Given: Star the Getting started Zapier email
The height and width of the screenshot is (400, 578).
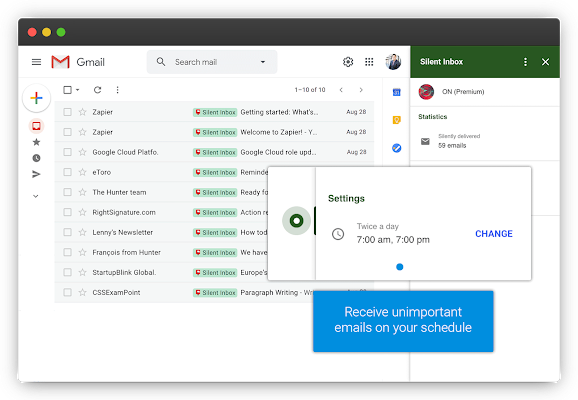Looking at the screenshot, I should point(83,112).
